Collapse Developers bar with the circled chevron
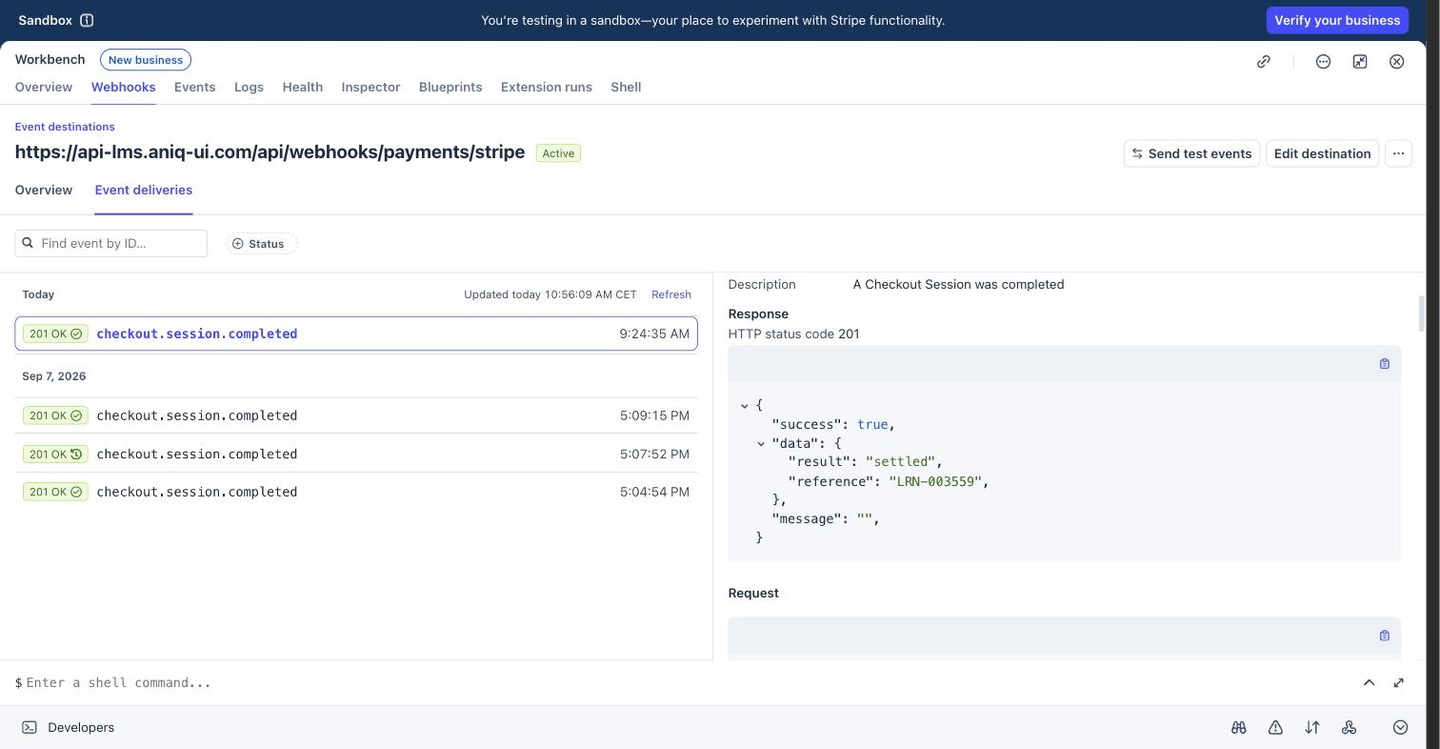1440x749 pixels. pos(1400,727)
